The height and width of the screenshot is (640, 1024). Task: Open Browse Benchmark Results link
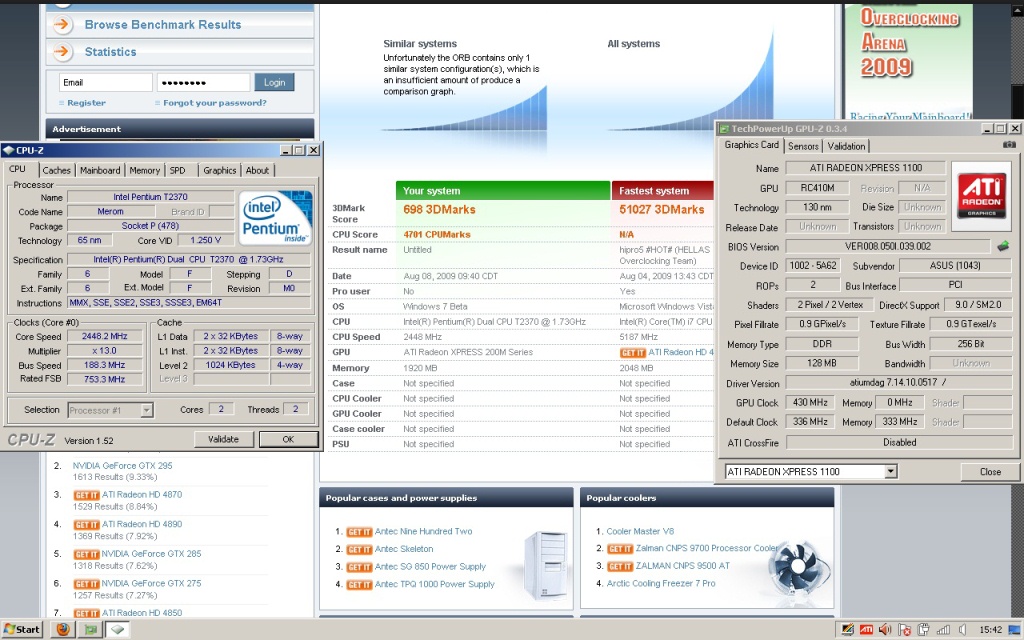point(163,25)
